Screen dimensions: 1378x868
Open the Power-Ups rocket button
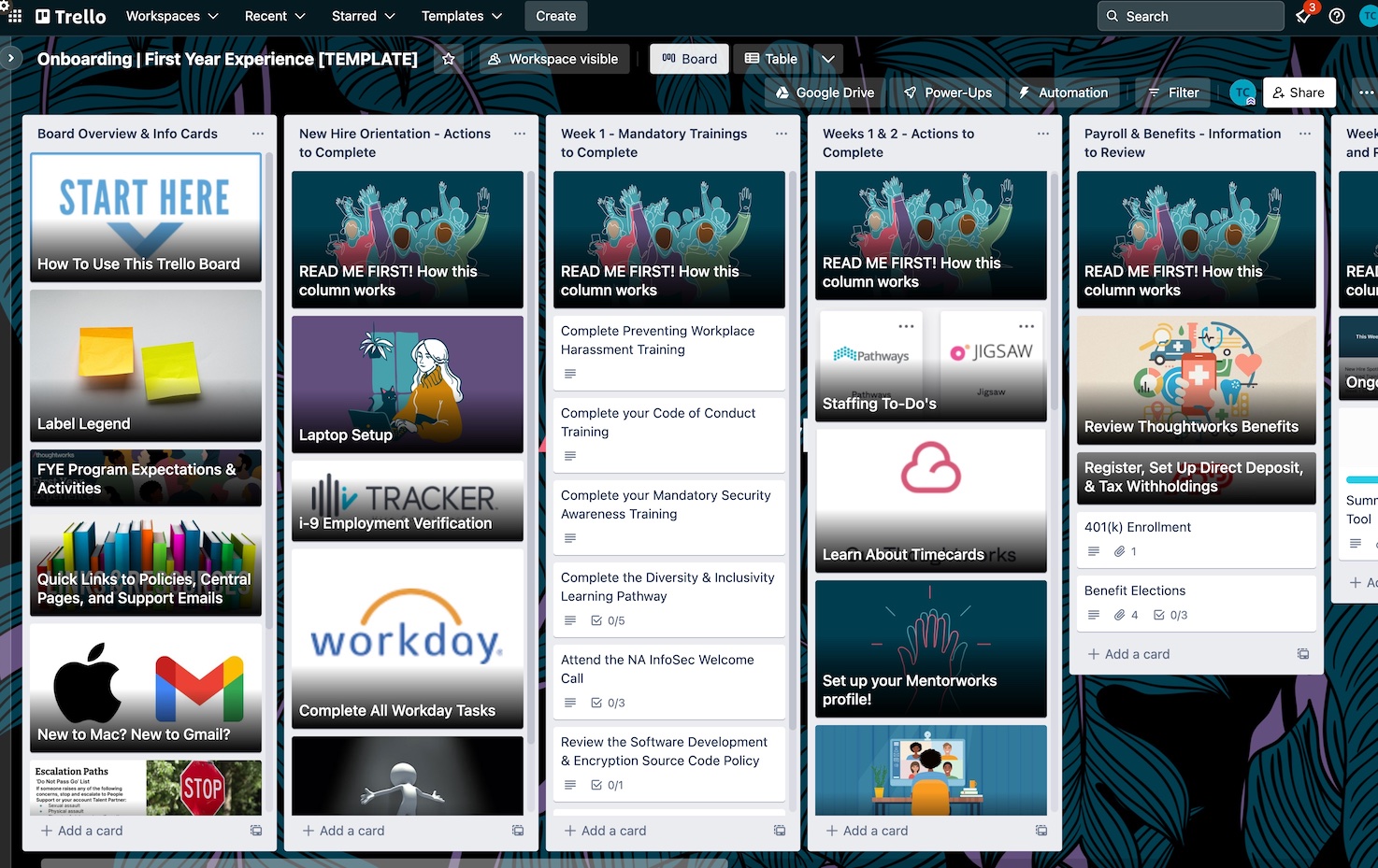948,92
